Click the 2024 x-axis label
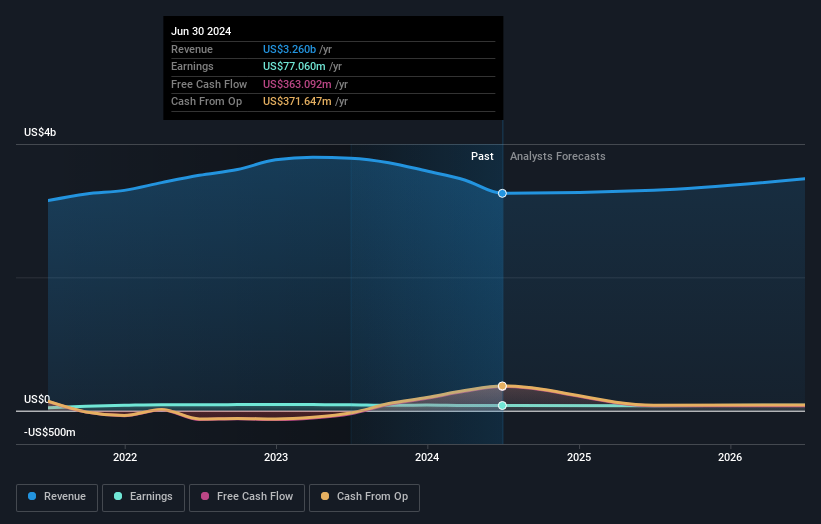Viewport: 821px width, 524px height. tap(427, 457)
